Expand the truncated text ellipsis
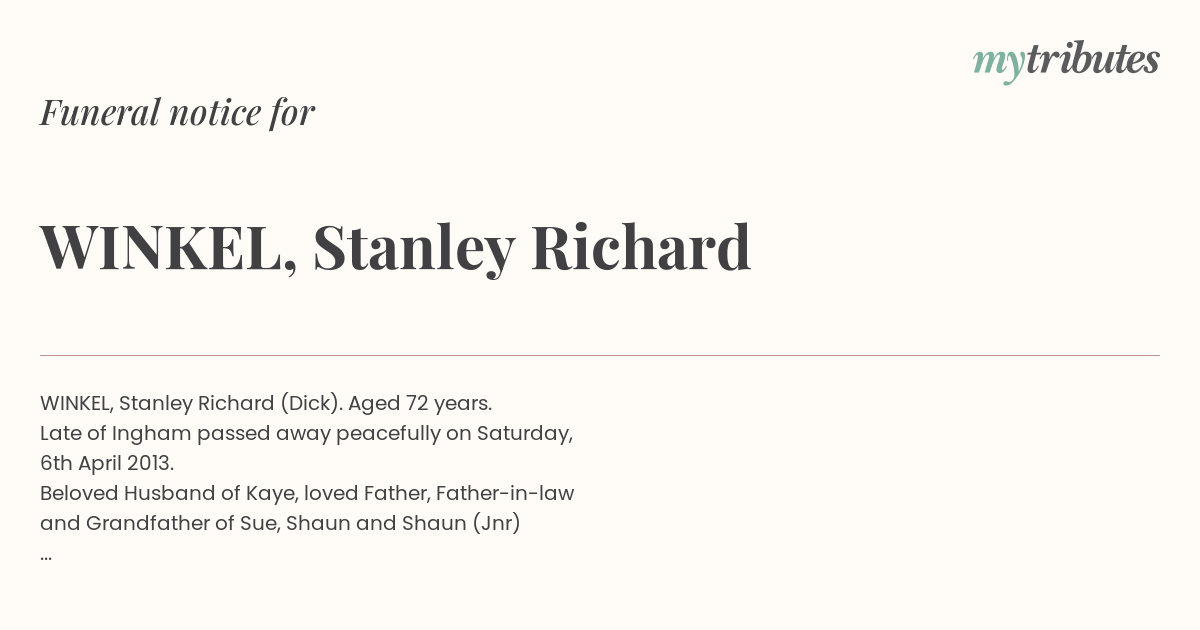This screenshot has height=630, width=1200. pos(46,556)
